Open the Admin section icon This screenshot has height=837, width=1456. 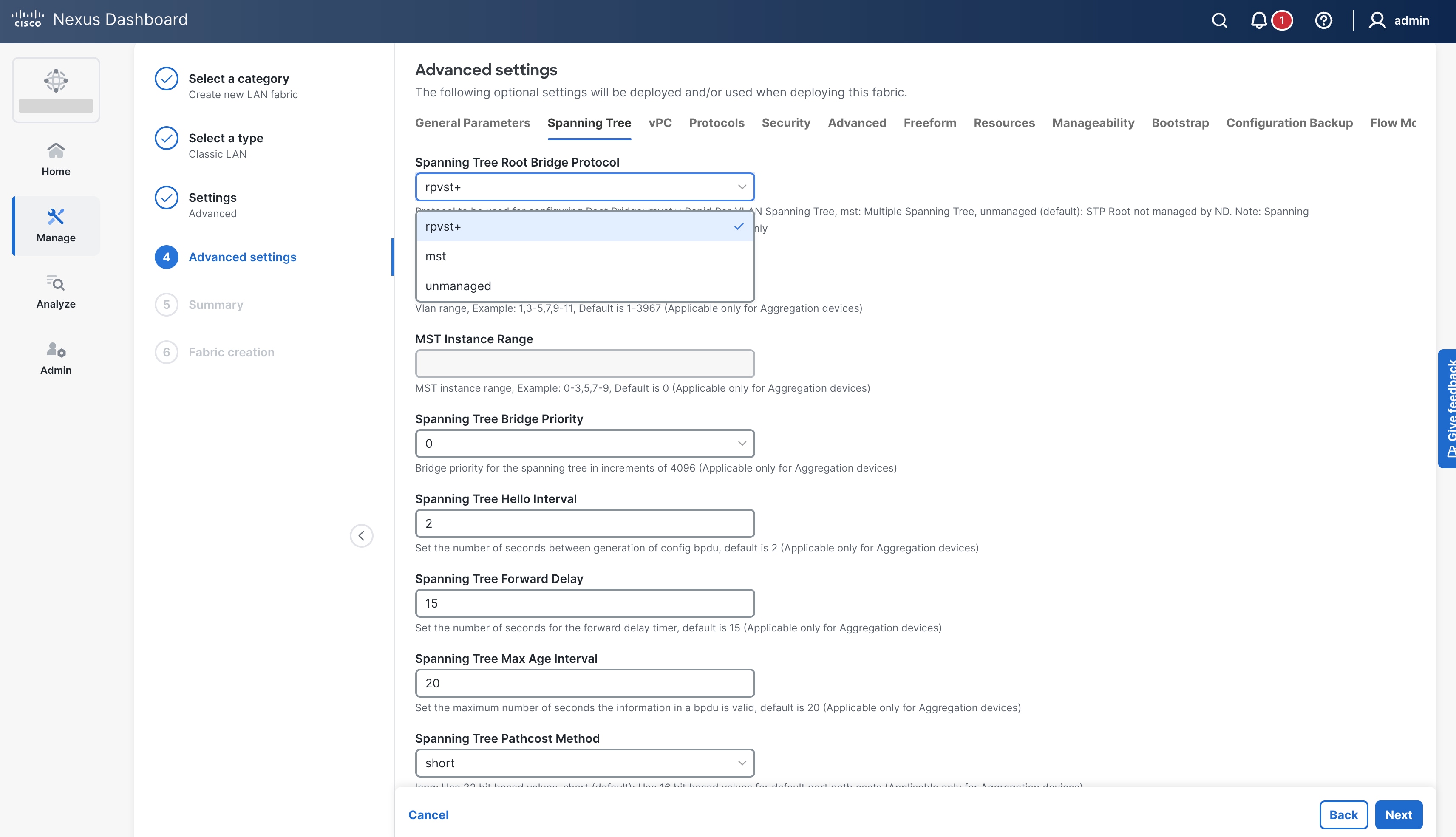pyautogui.click(x=55, y=358)
